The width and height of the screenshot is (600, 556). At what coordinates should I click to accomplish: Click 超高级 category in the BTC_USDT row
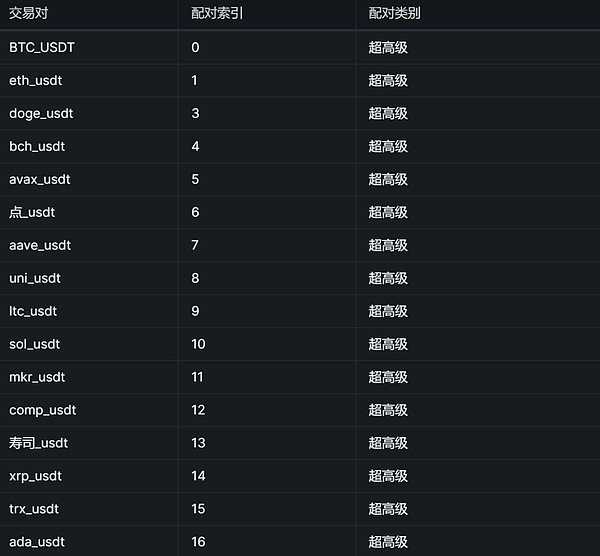[388, 47]
